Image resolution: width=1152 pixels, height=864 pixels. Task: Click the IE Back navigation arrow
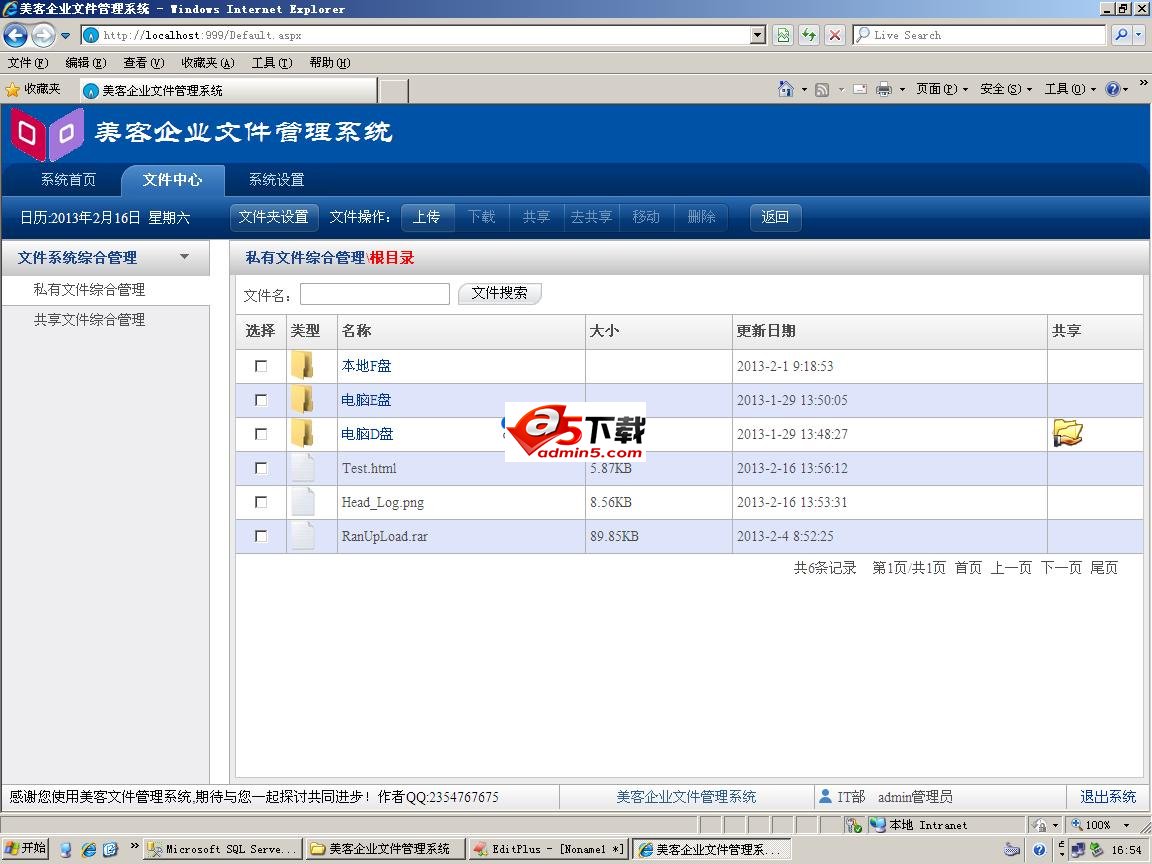(15, 35)
